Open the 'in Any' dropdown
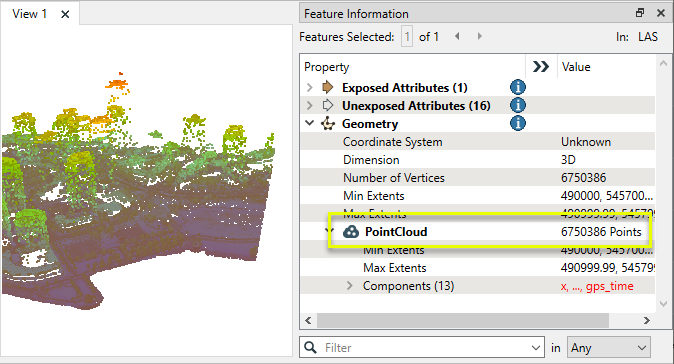Viewport: 674px width, 364px height. (608, 348)
